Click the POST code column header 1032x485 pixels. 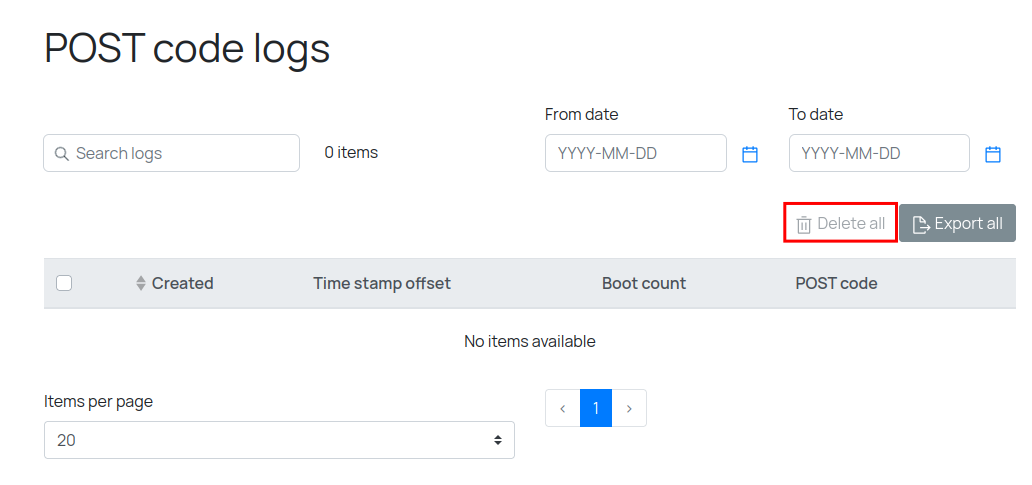pos(836,284)
